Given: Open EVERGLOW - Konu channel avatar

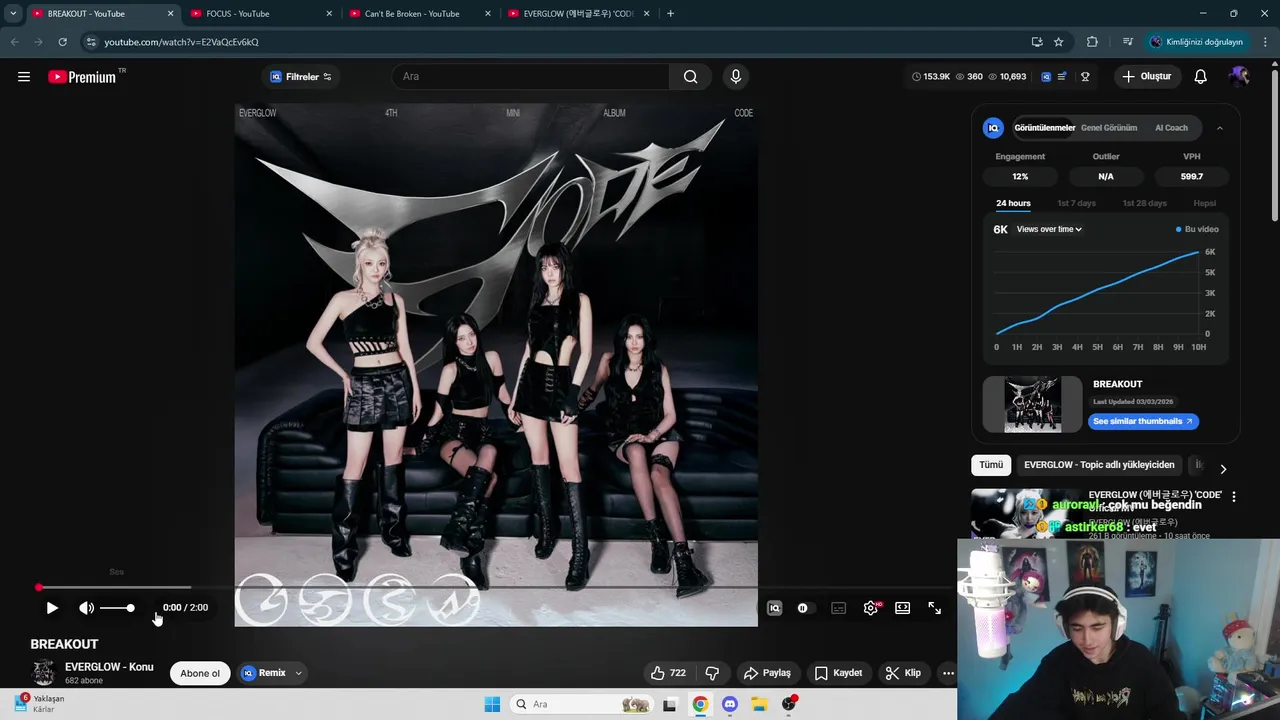Looking at the screenshot, I should 43,673.
